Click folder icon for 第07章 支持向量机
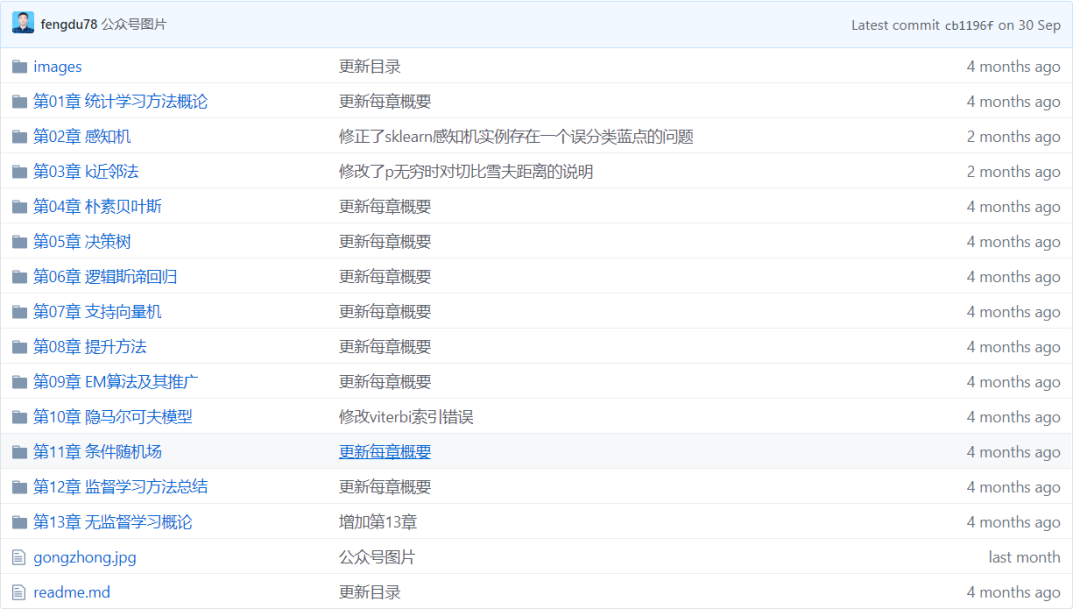Image resolution: width=1080 pixels, height=616 pixels. coord(19,313)
